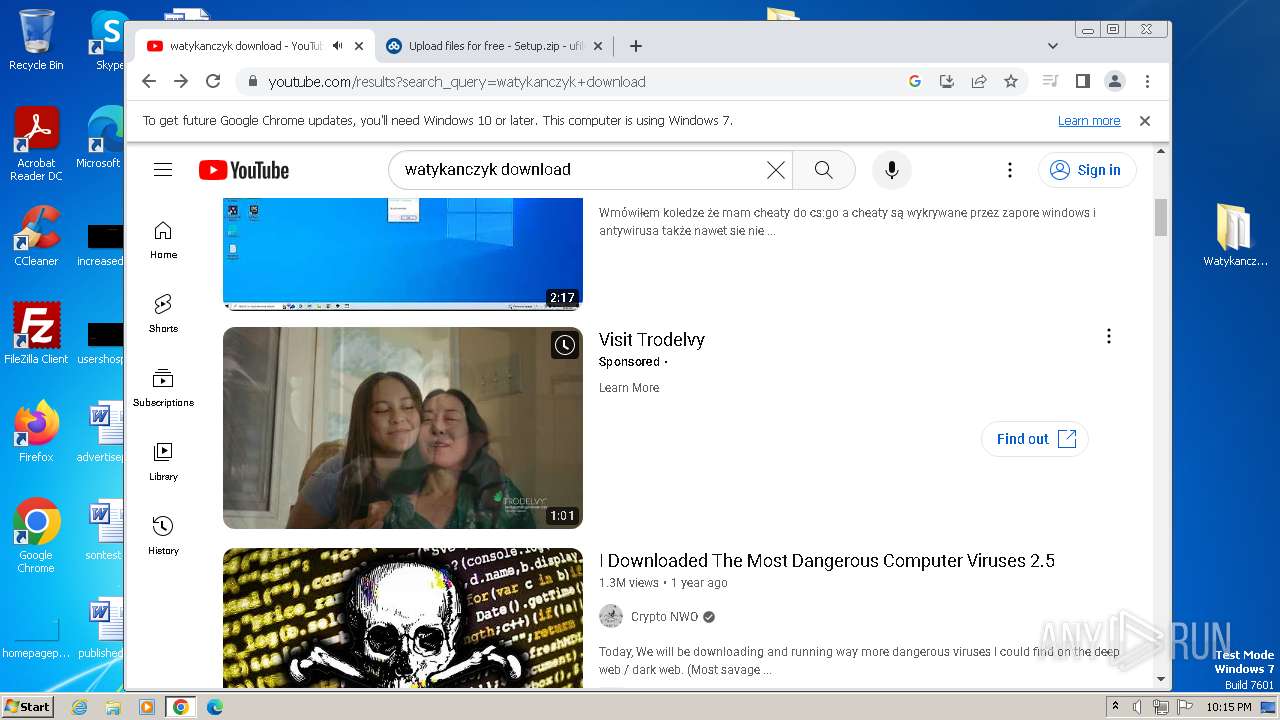The width and height of the screenshot is (1280, 720).
Task: Open Chrome media controls
Action: pos(1050,82)
